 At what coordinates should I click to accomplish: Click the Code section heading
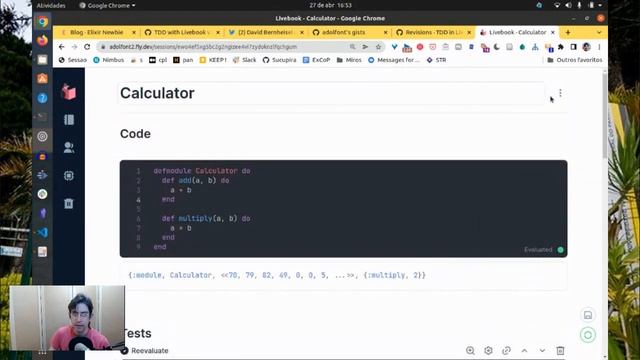pyautogui.click(x=135, y=134)
